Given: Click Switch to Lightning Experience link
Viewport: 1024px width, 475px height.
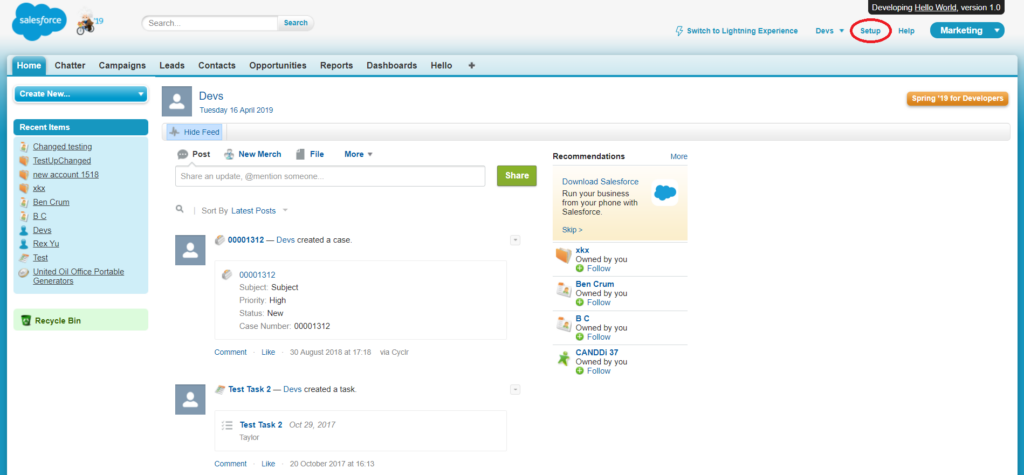Looking at the screenshot, I should [x=742, y=31].
